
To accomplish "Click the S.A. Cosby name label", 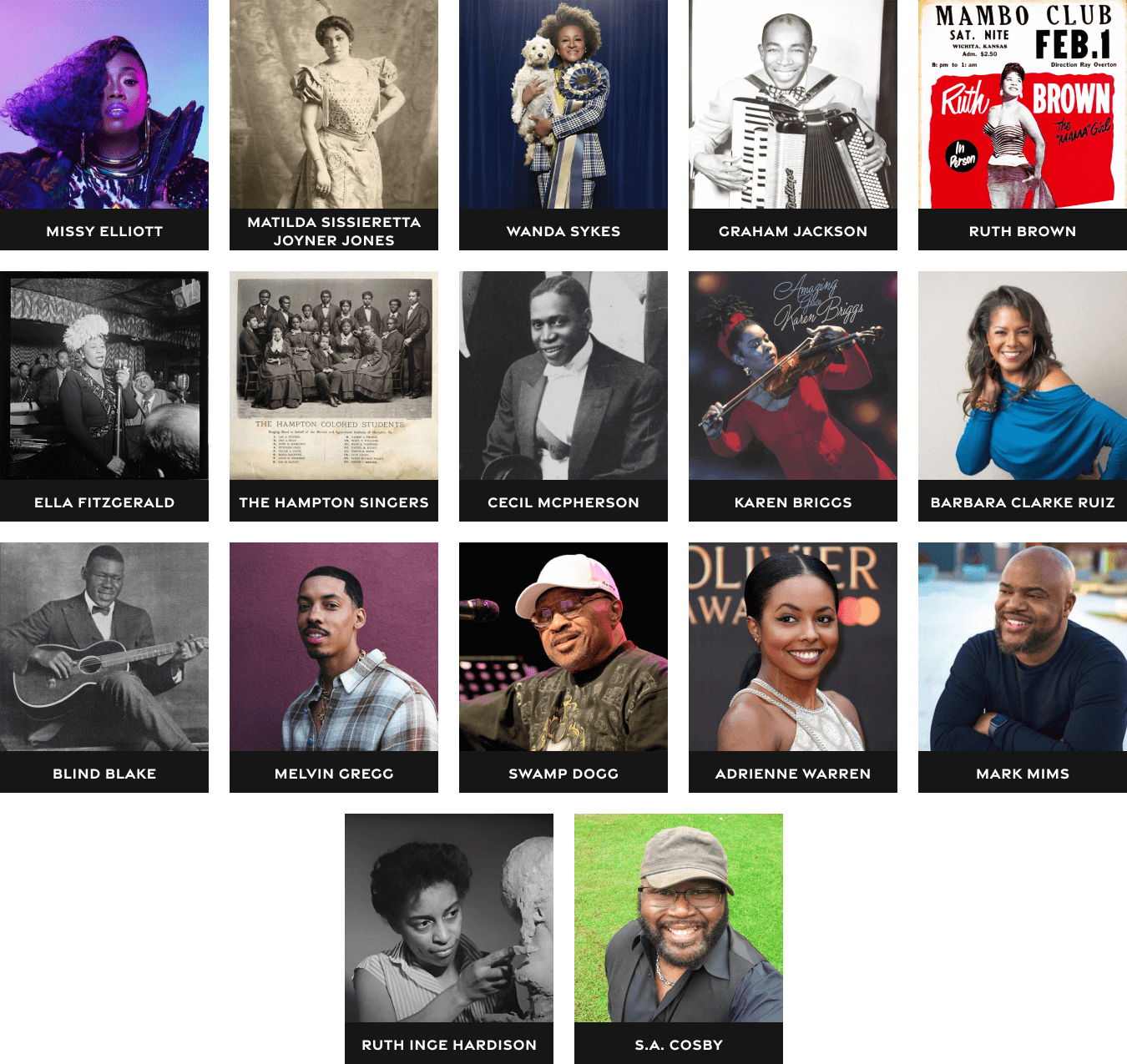I will point(679,1044).
